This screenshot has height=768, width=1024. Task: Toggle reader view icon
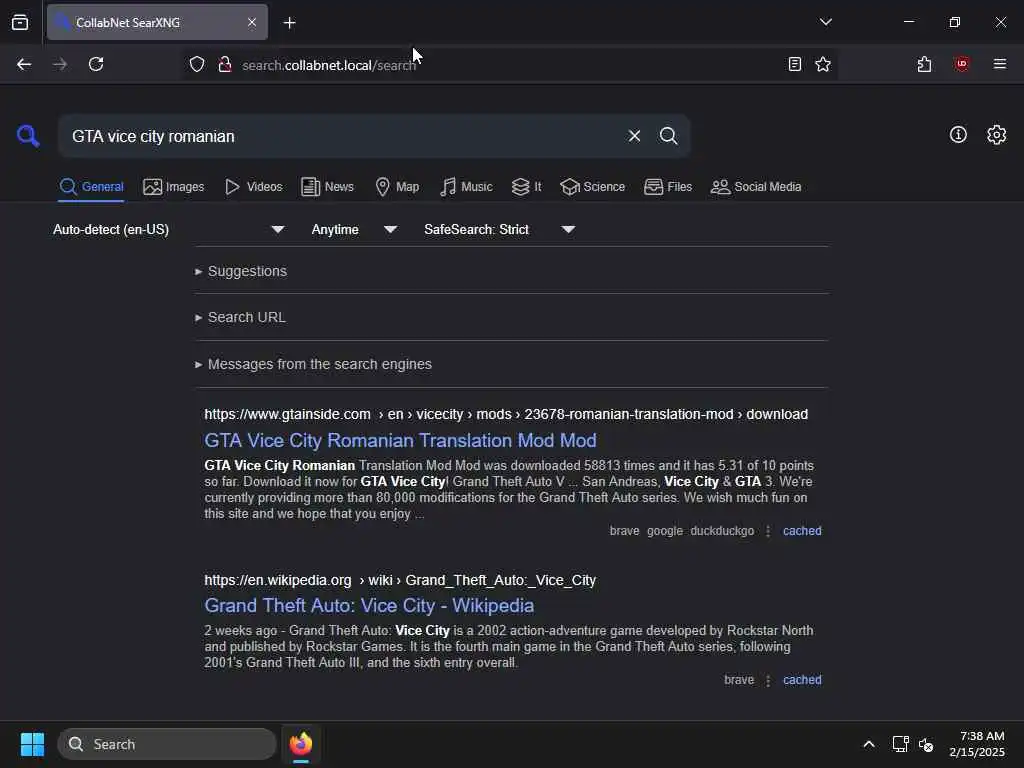click(794, 64)
